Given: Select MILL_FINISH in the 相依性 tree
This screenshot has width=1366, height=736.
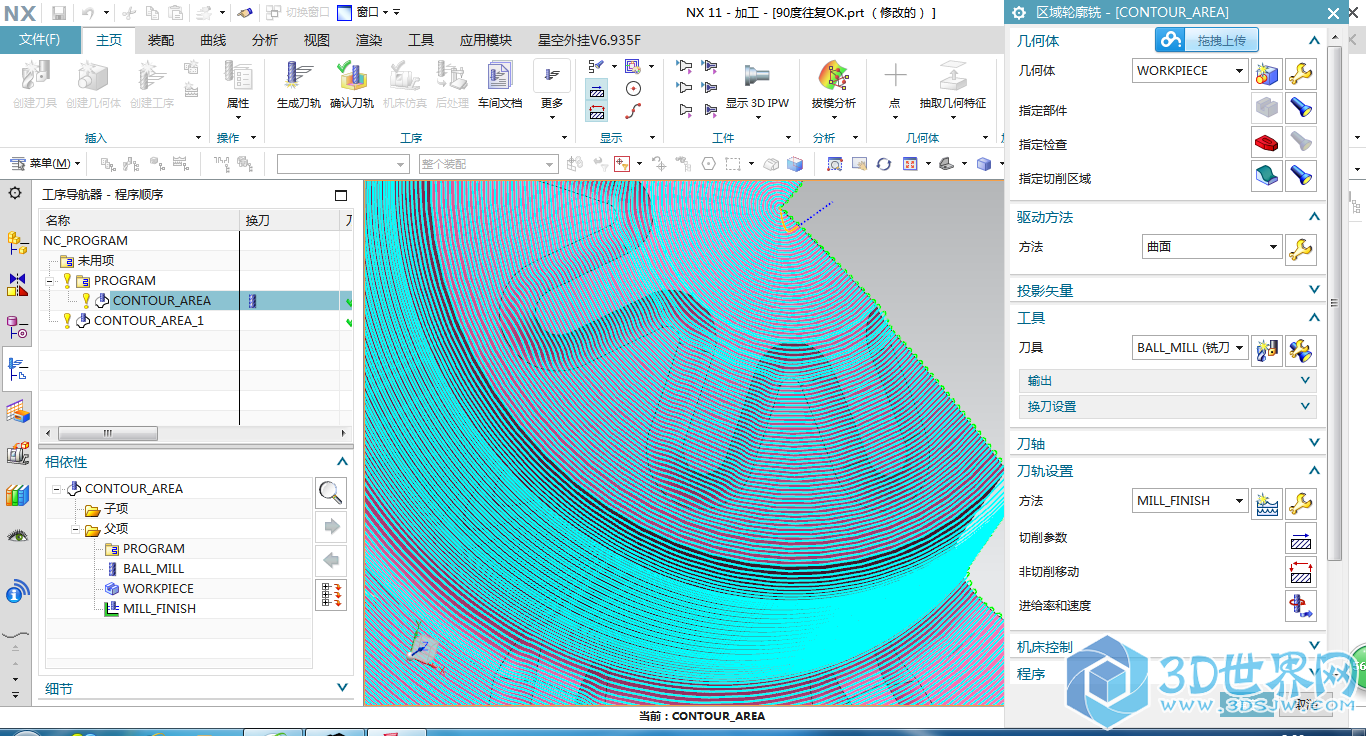Looking at the screenshot, I should [x=159, y=608].
